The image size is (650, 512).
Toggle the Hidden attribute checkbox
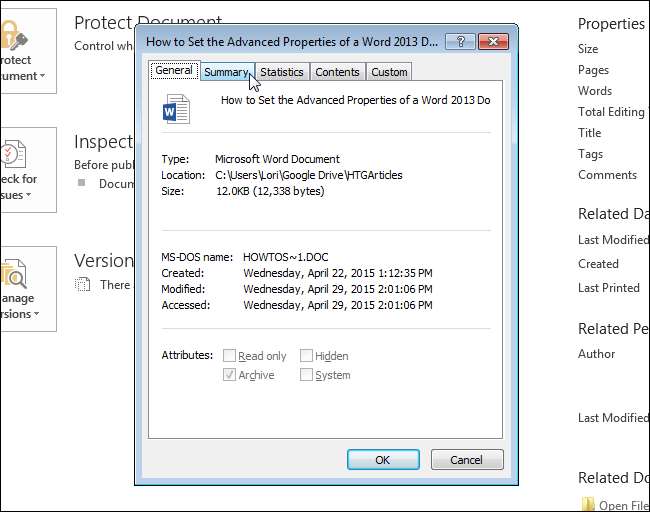click(x=307, y=356)
